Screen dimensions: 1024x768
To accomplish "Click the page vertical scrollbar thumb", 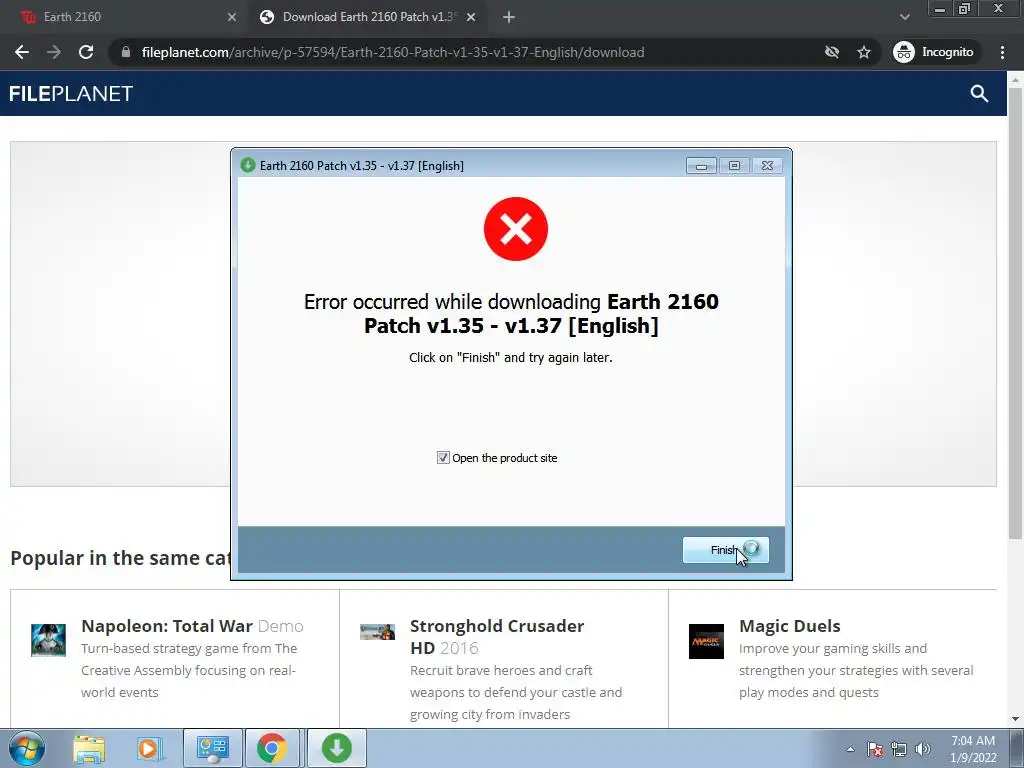I will pyautogui.click(x=1015, y=313).
